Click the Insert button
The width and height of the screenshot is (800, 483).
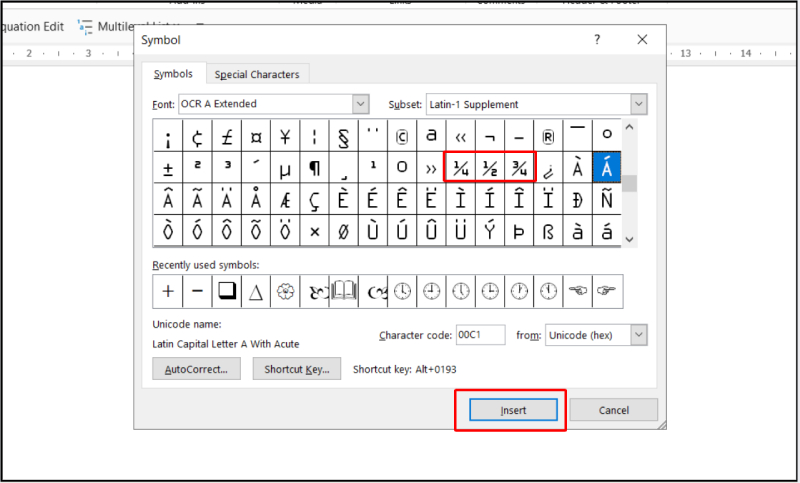pos(513,410)
